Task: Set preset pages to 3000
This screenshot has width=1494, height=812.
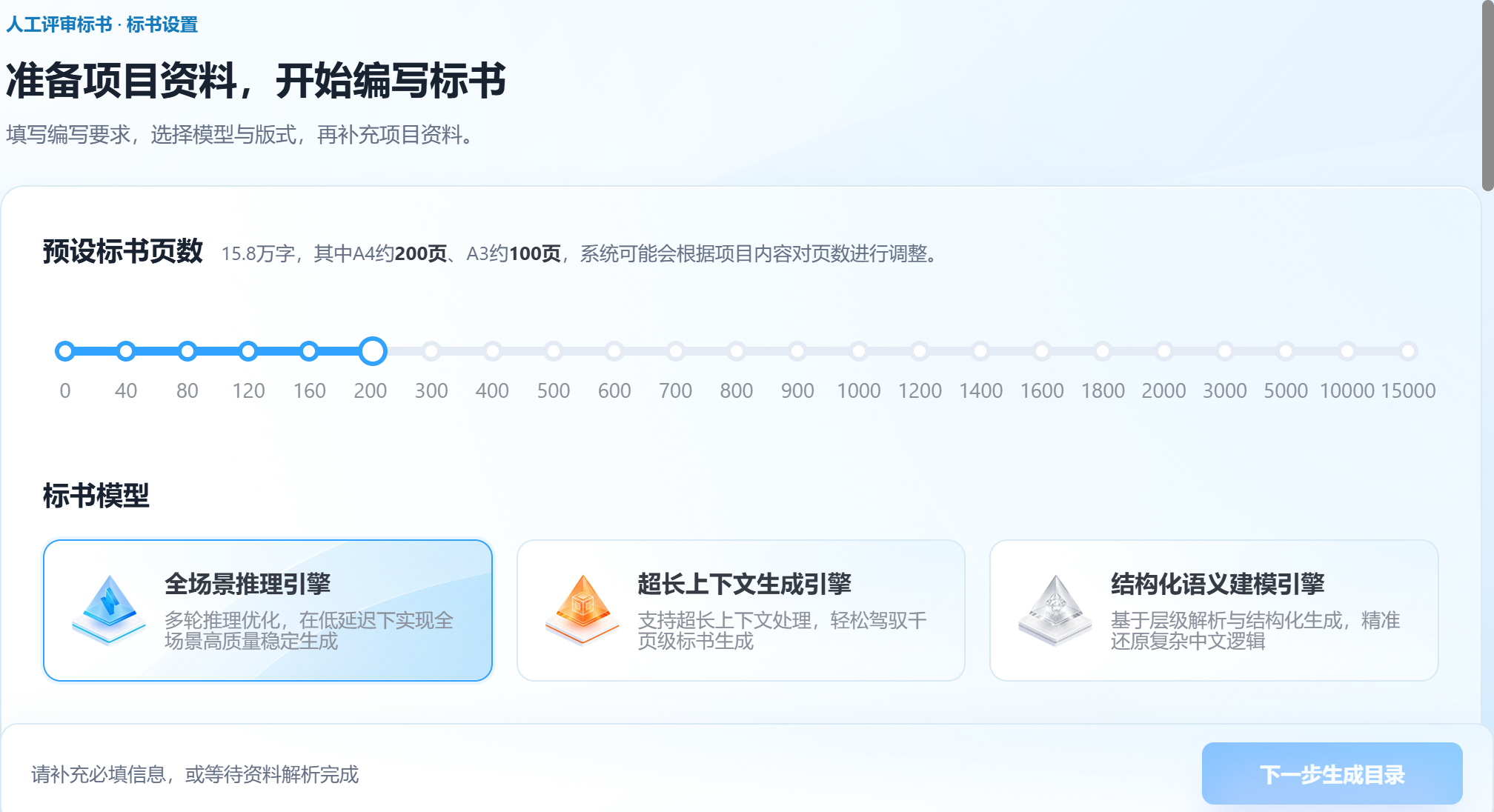Action: [x=1225, y=351]
